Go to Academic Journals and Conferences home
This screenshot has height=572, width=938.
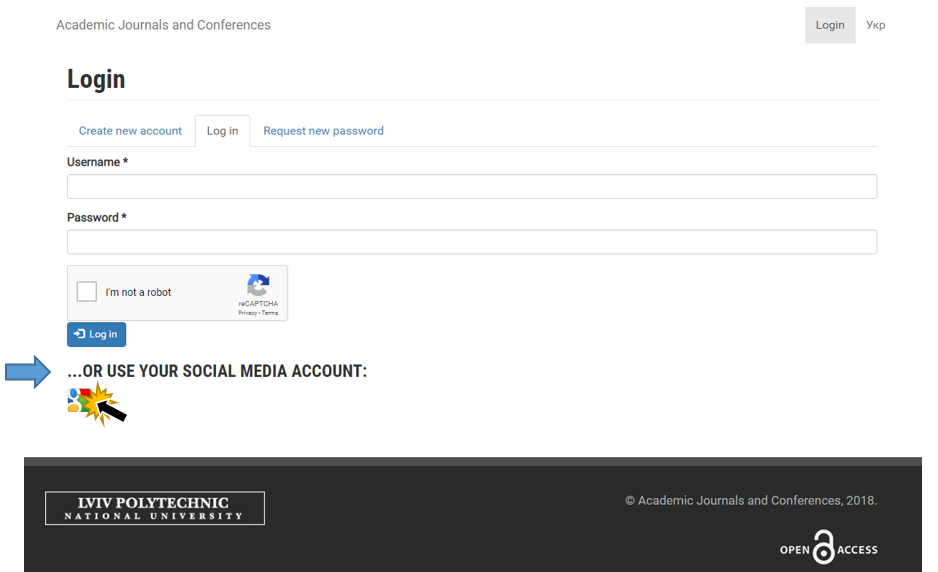(x=163, y=25)
